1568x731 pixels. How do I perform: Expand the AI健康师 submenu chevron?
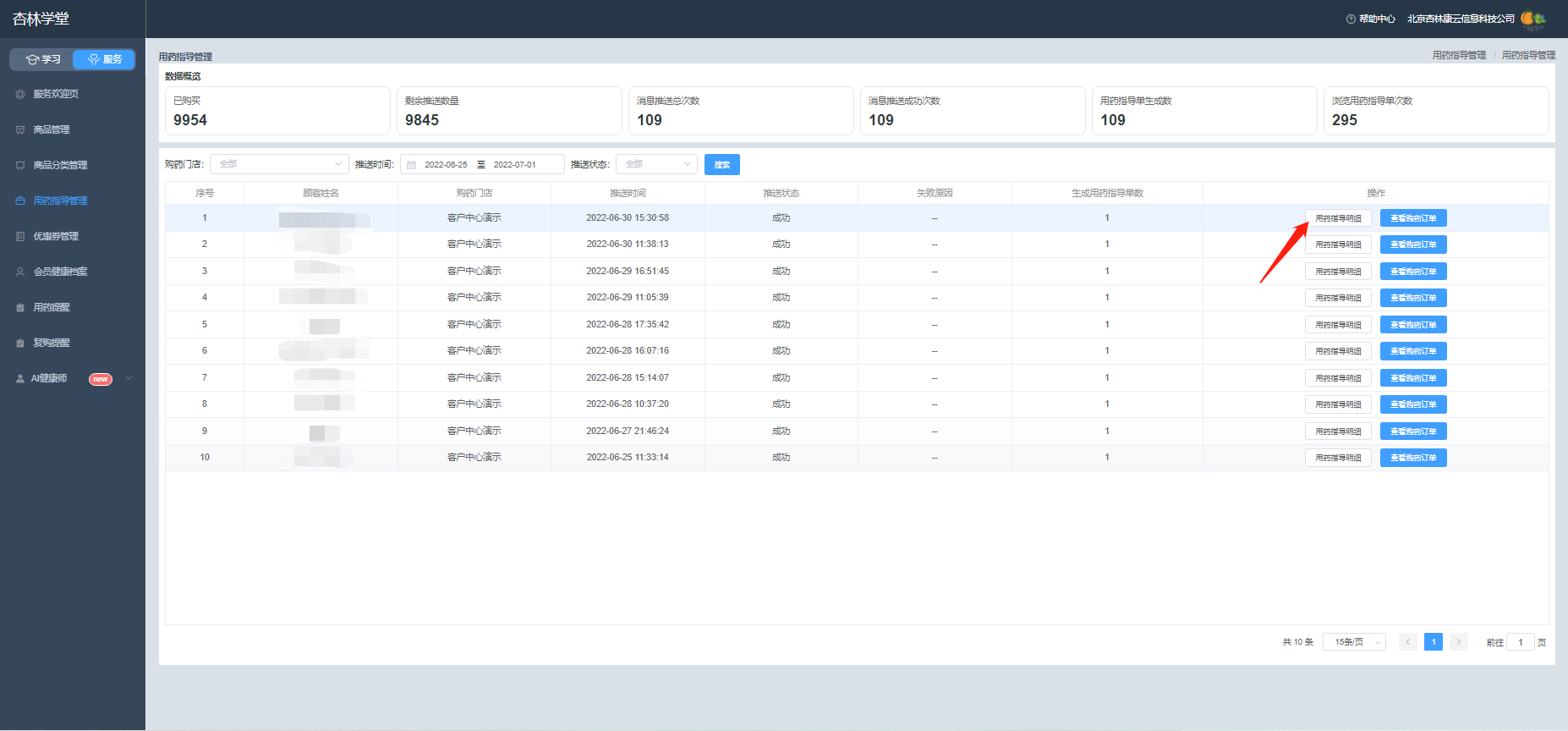pos(129,378)
